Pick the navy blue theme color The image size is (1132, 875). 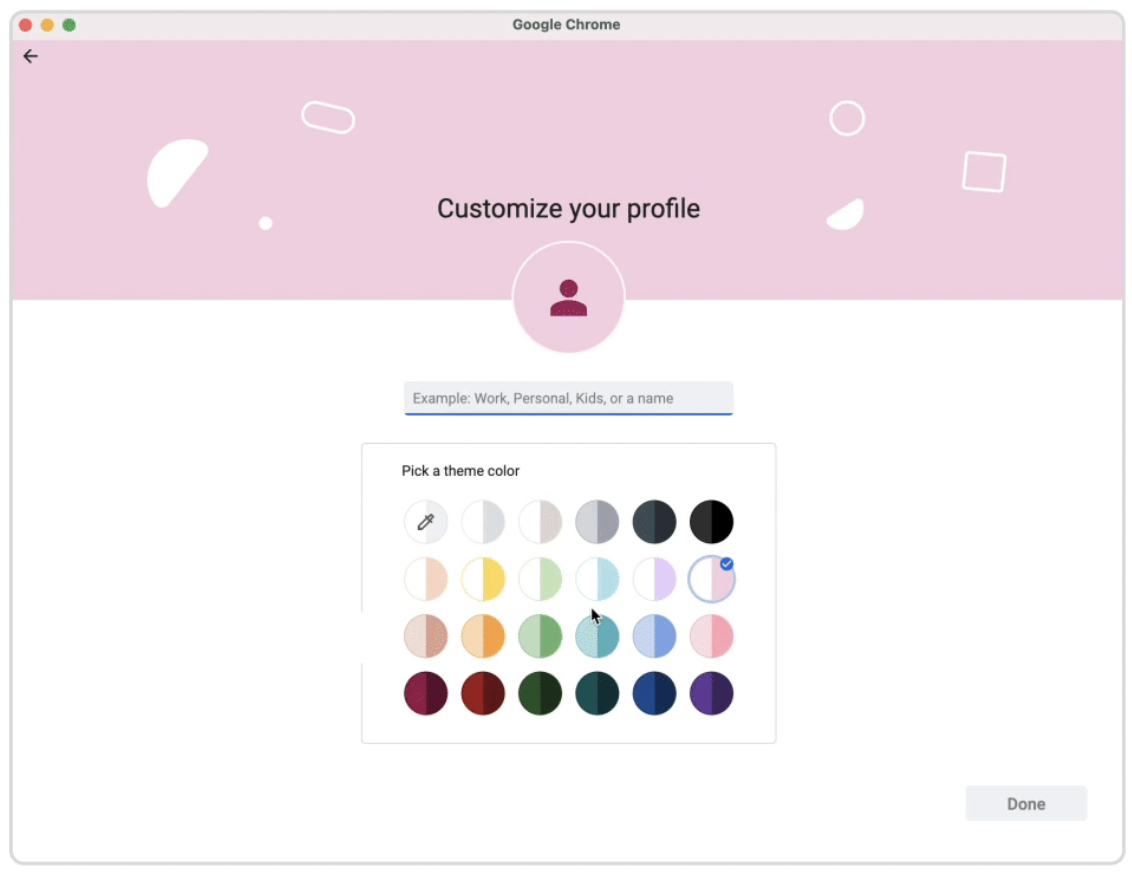tap(654, 693)
